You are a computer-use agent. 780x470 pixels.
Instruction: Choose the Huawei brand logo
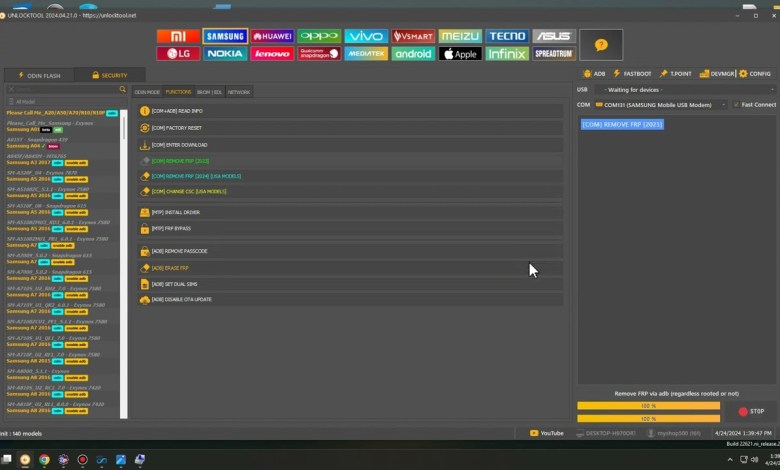[272, 36]
